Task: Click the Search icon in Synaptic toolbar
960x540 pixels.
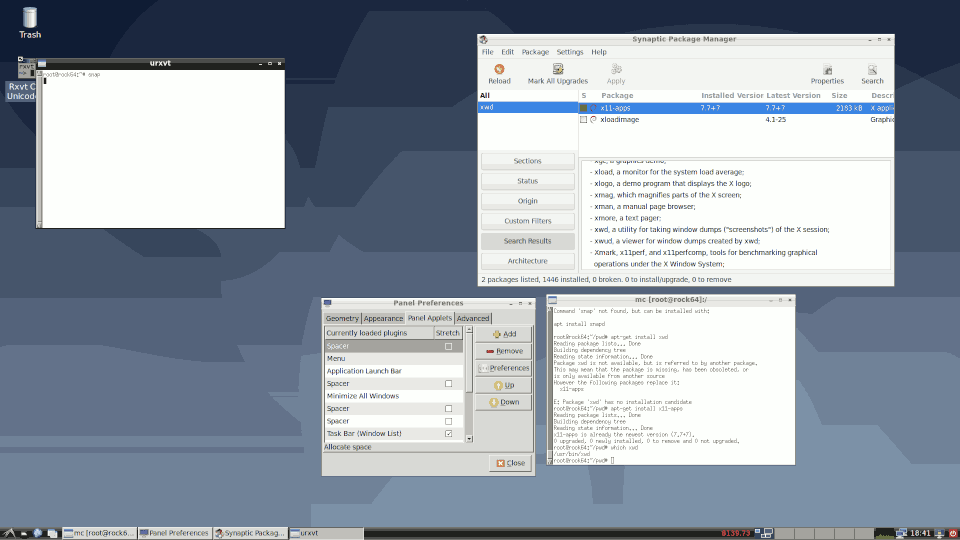Action: [x=872, y=69]
